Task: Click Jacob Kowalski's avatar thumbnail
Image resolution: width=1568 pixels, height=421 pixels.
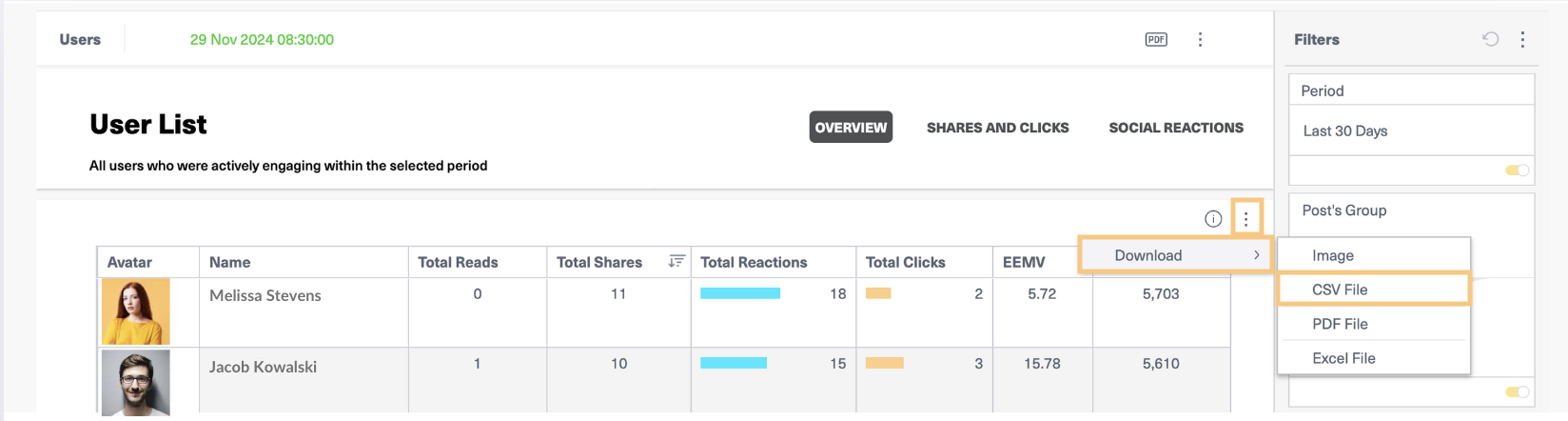Action: point(136,382)
